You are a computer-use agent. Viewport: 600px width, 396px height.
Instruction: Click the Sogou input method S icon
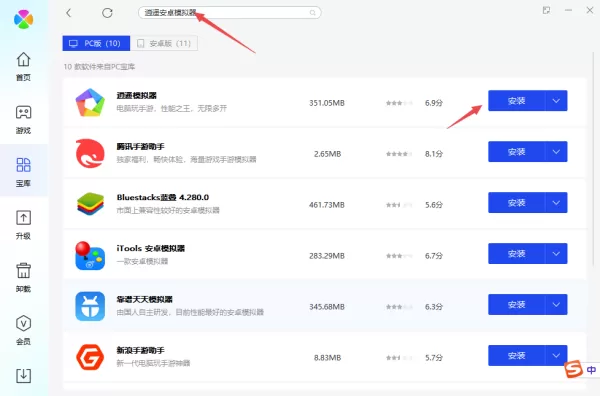pyautogui.click(x=573, y=369)
